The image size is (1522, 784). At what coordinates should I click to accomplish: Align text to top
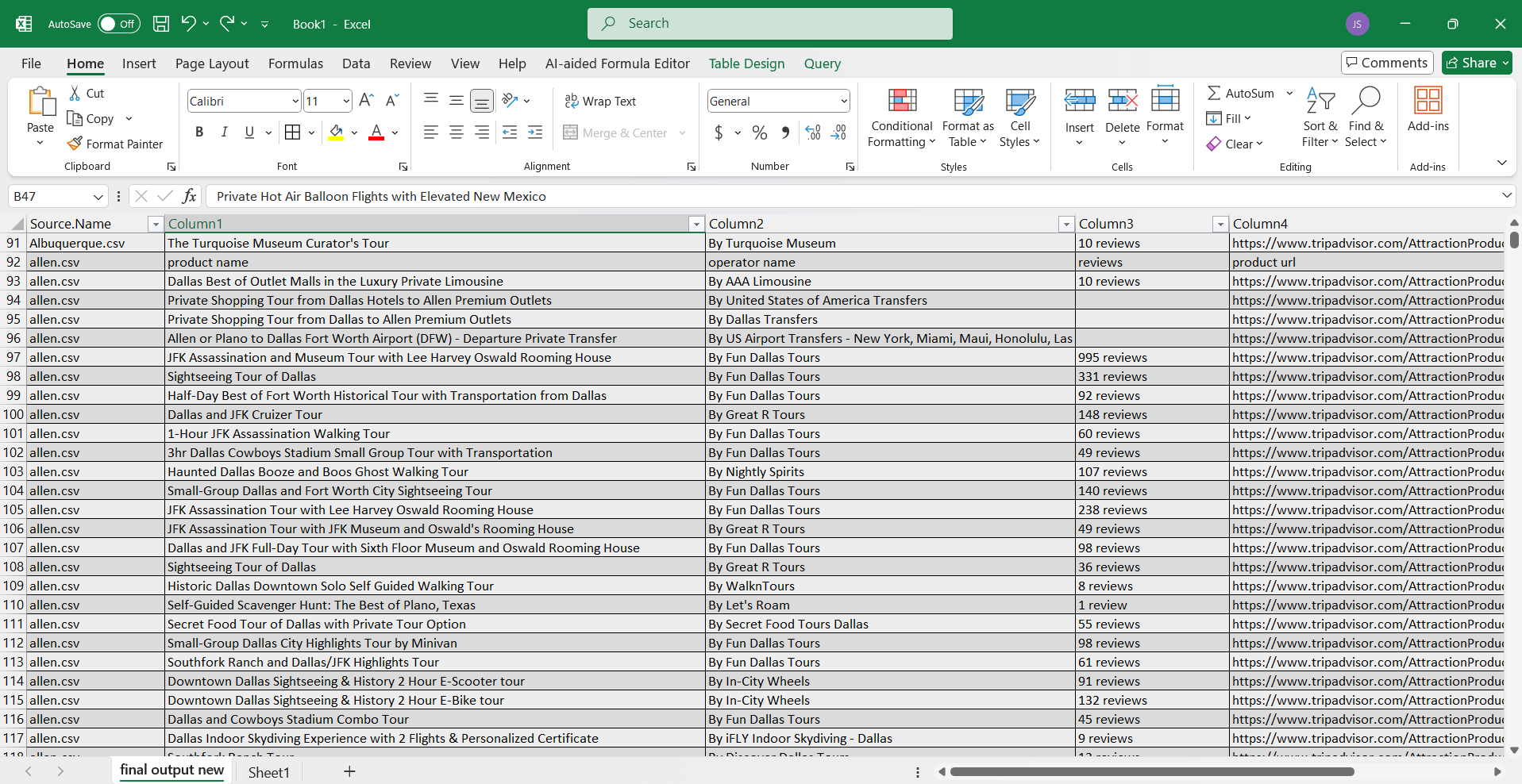click(x=431, y=100)
